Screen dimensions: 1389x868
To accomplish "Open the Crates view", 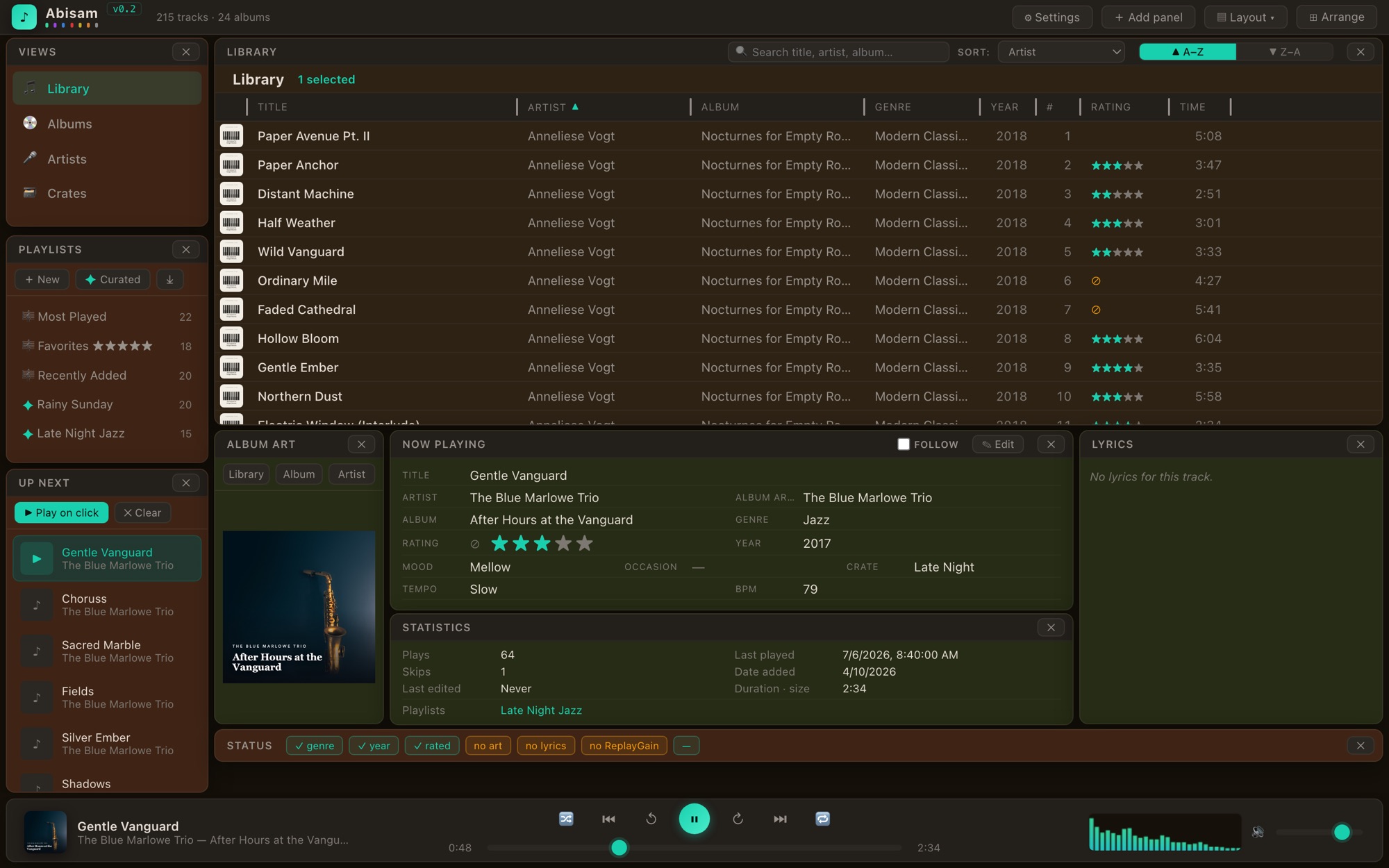I will [x=107, y=193].
